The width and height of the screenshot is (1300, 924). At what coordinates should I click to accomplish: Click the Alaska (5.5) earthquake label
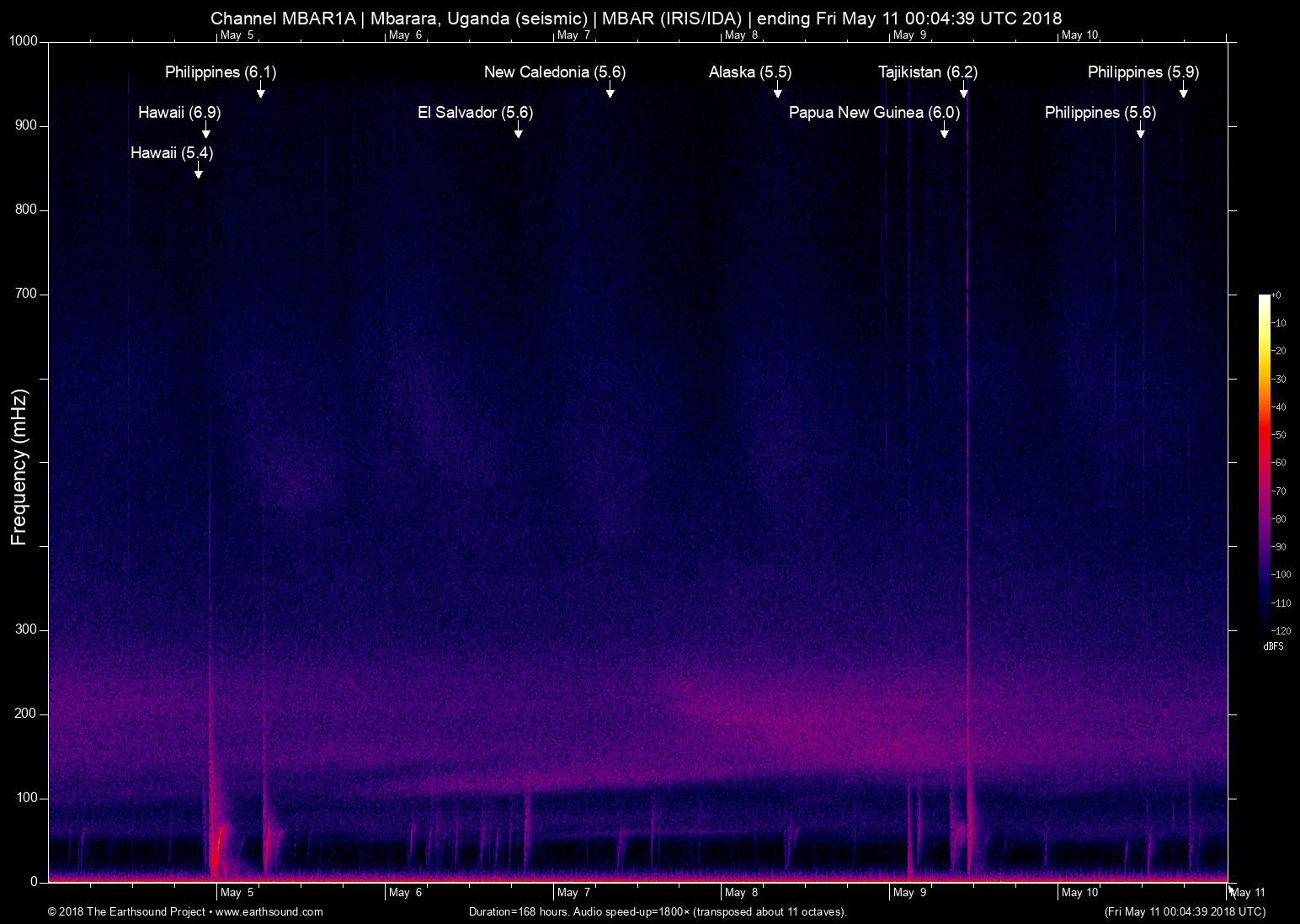(749, 72)
